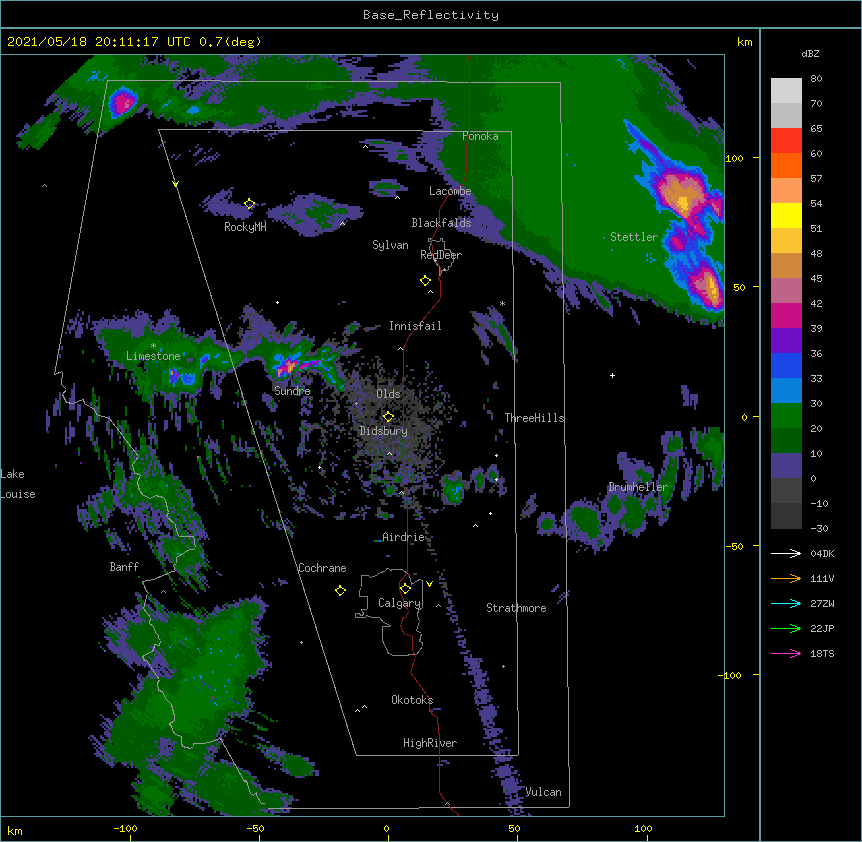Viewport: 862px width, 842px height.
Task: Pick the bright yellow swatch in dBZ legend
Action: [x=786, y=215]
